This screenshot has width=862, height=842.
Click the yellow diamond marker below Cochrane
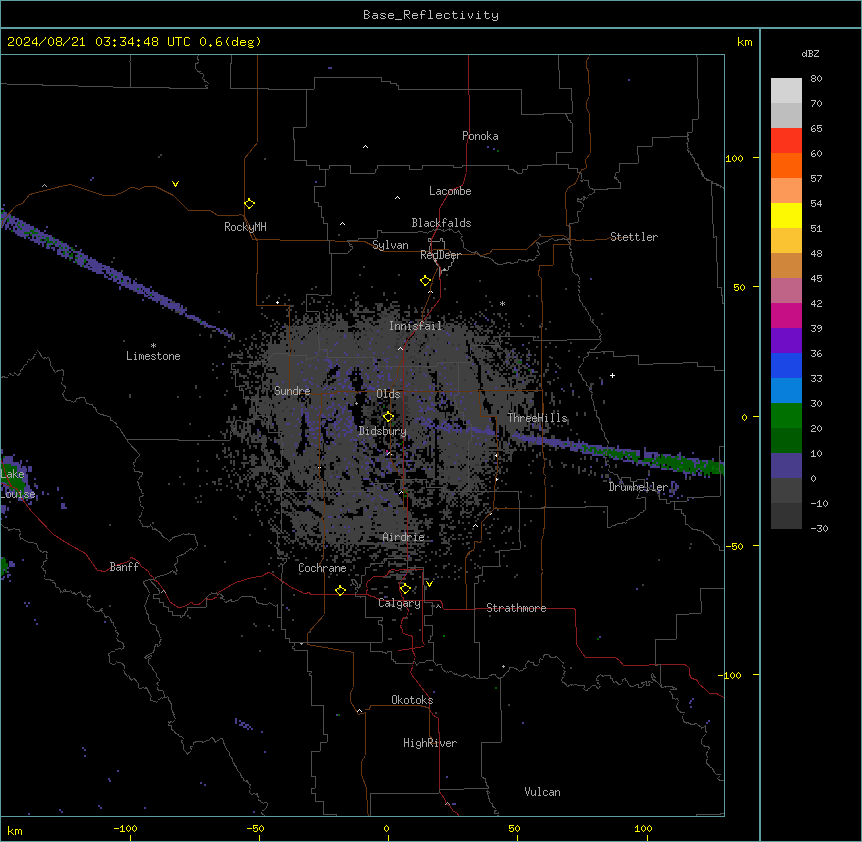(340, 590)
